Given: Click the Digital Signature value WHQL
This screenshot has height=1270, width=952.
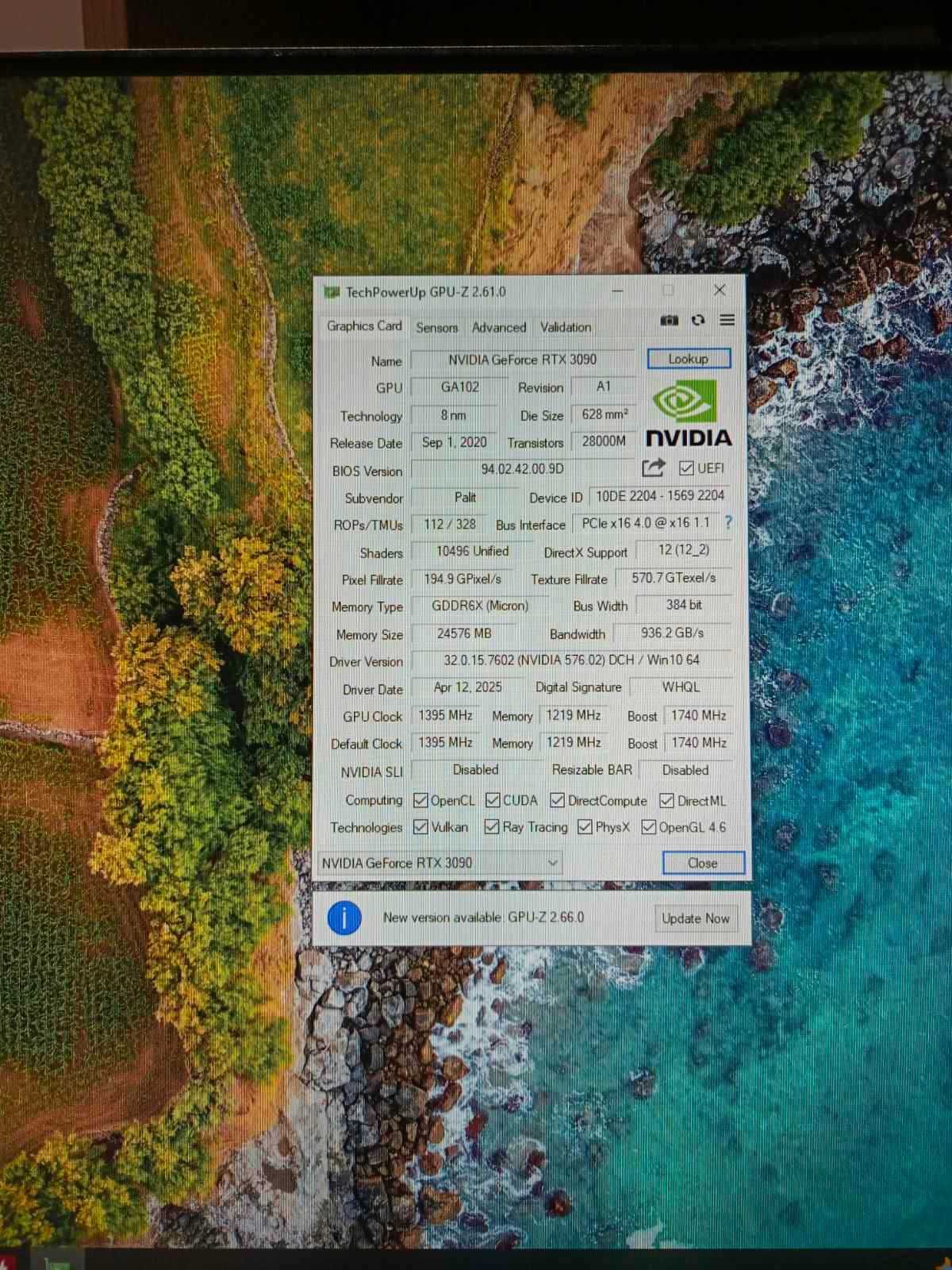Looking at the screenshot, I should (681, 687).
